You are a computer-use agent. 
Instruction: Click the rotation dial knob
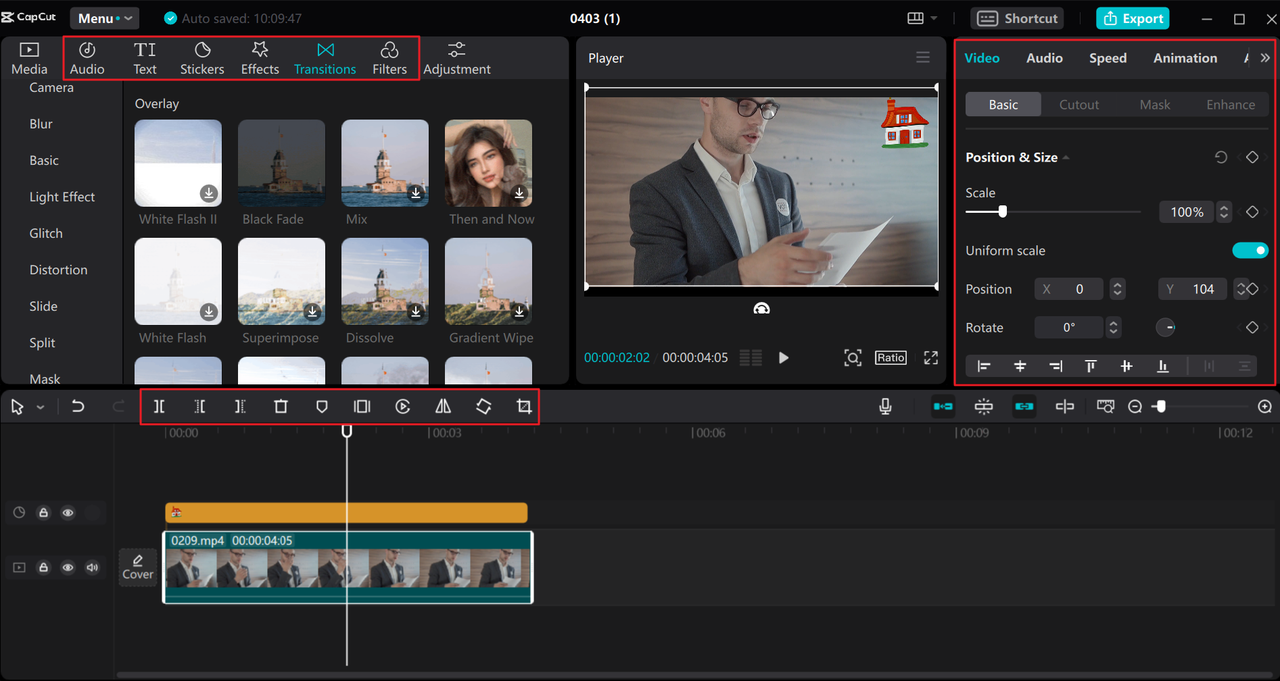pyautogui.click(x=1166, y=327)
